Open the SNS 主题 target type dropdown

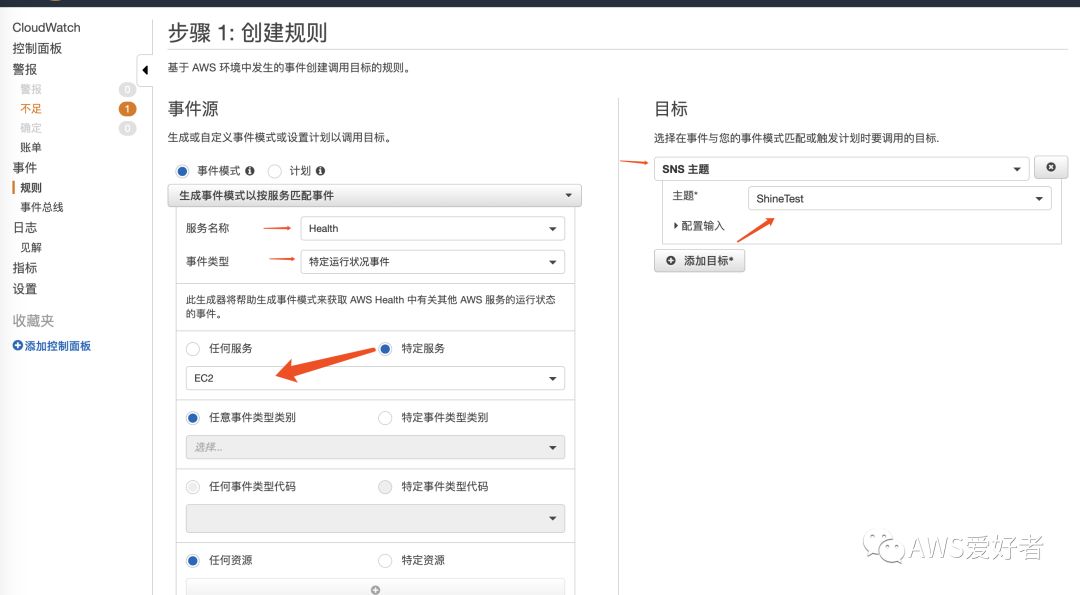click(x=842, y=169)
